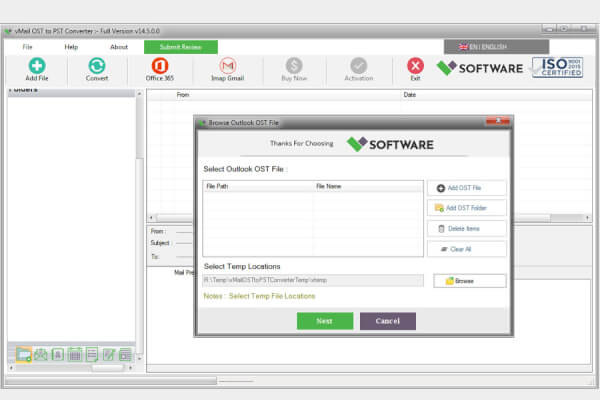Viewport: 600px width, 400px height.
Task: Open the File menu
Action: point(27,47)
